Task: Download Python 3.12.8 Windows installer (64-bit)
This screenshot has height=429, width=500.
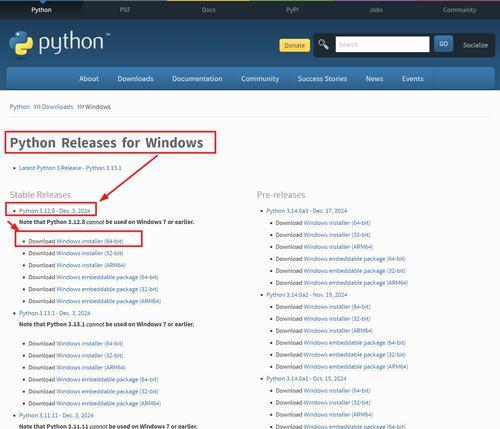Action: [x=90, y=241]
